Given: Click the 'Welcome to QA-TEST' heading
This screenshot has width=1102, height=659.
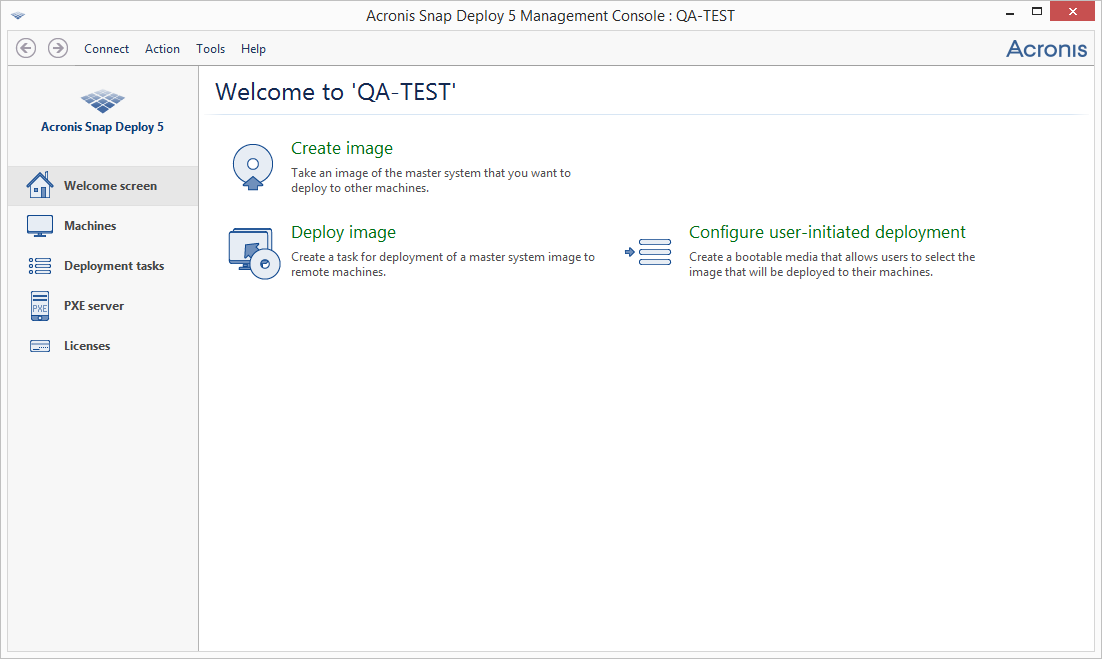Looking at the screenshot, I should [336, 92].
